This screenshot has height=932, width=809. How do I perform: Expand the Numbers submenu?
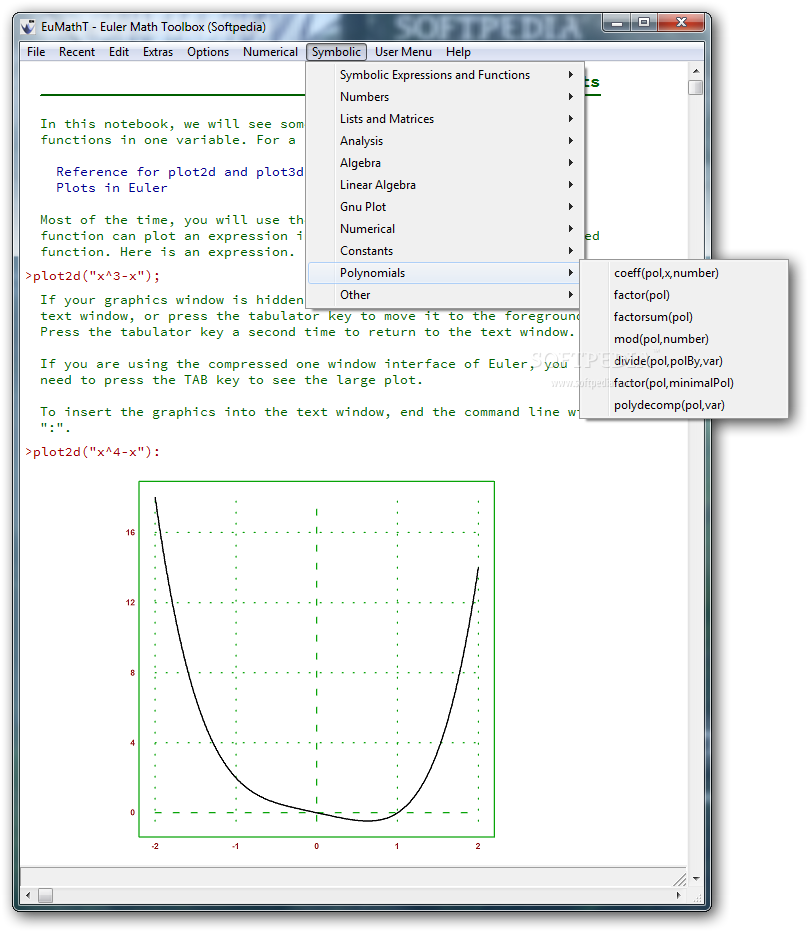pos(444,97)
